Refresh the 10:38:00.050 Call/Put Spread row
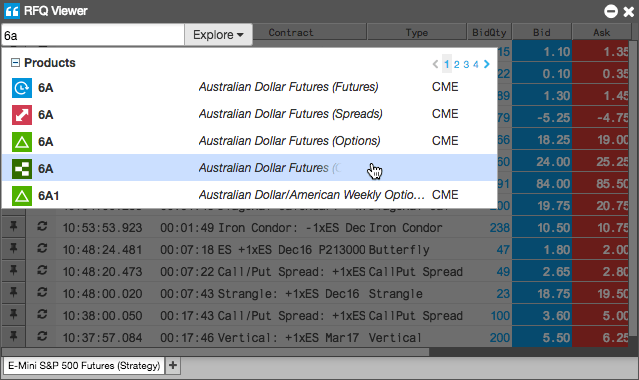The height and width of the screenshot is (380, 639). [42, 315]
